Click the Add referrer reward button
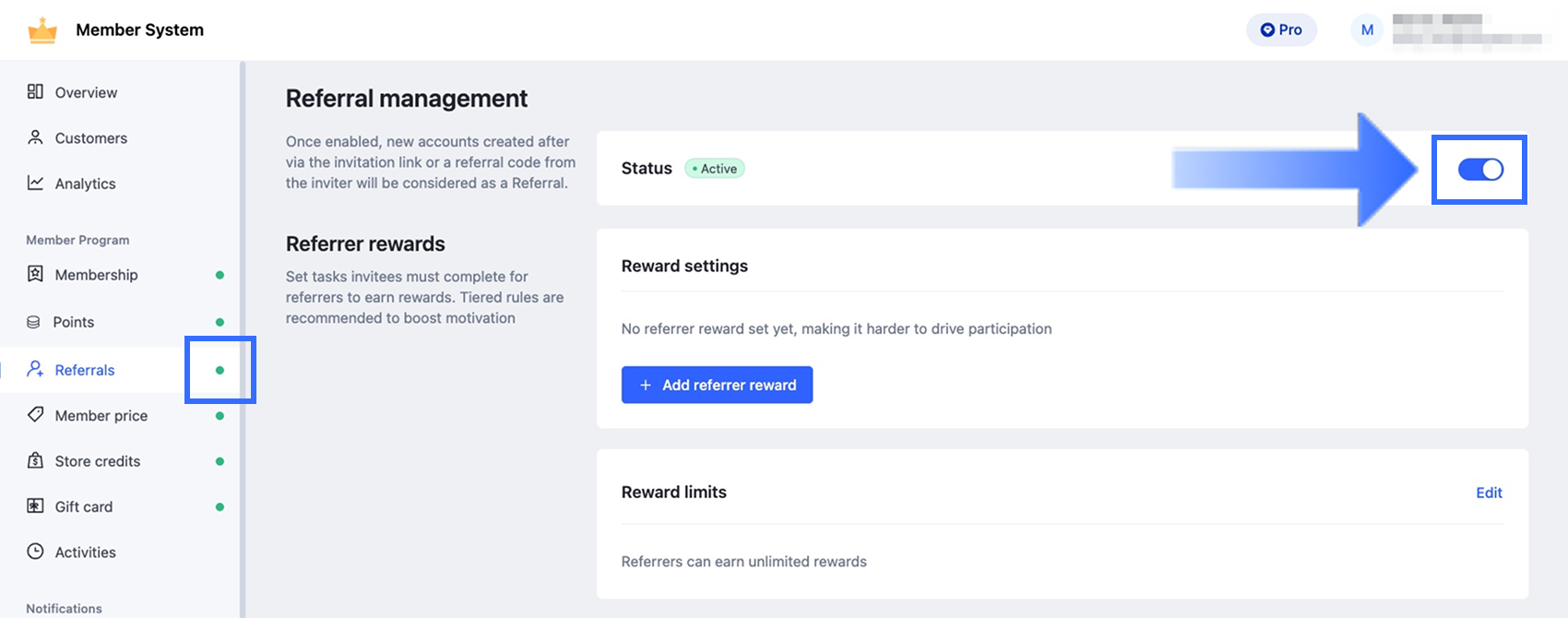The height and width of the screenshot is (618, 1568). 717,385
